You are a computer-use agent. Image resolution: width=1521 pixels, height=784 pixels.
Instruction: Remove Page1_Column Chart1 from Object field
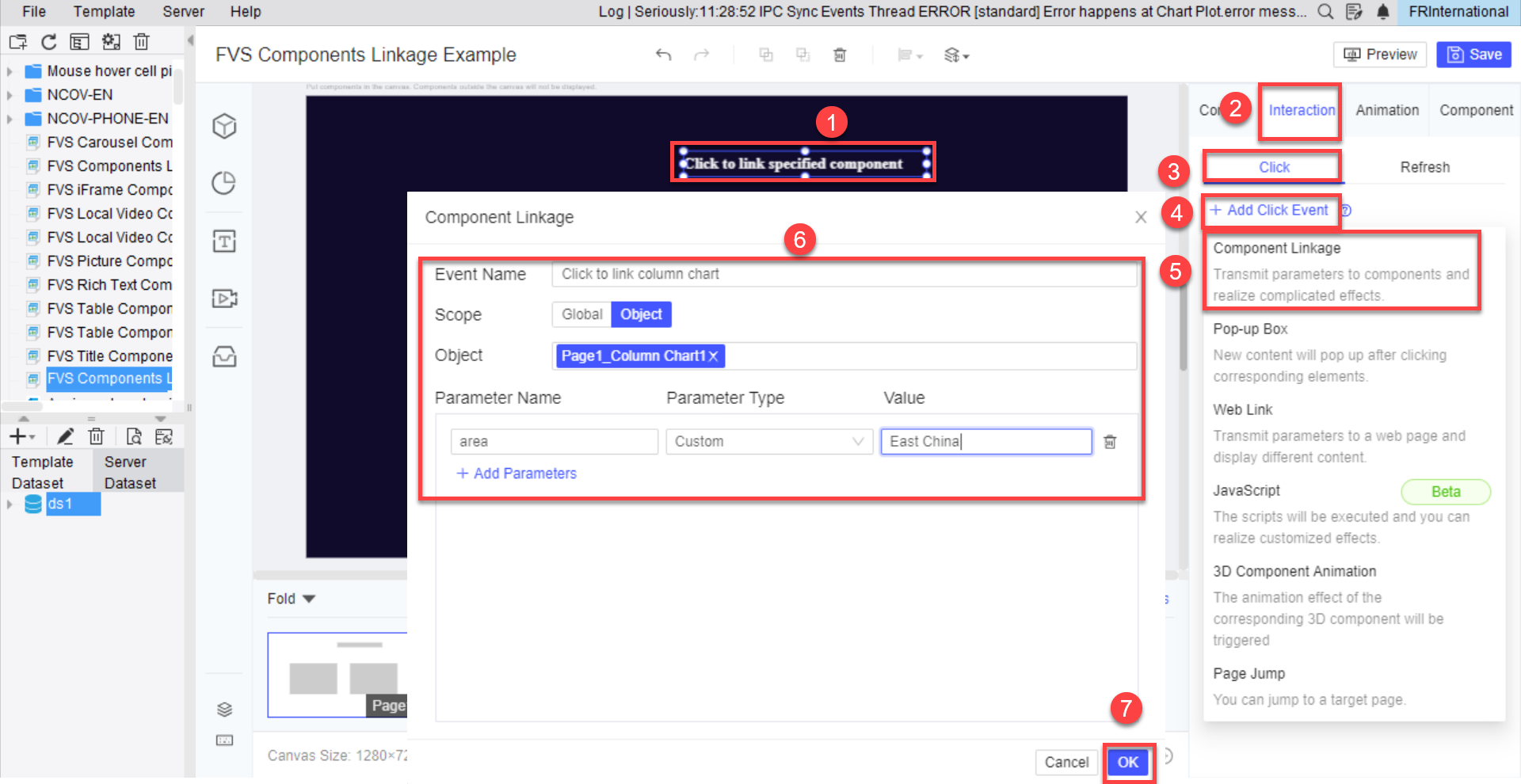(x=712, y=356)
